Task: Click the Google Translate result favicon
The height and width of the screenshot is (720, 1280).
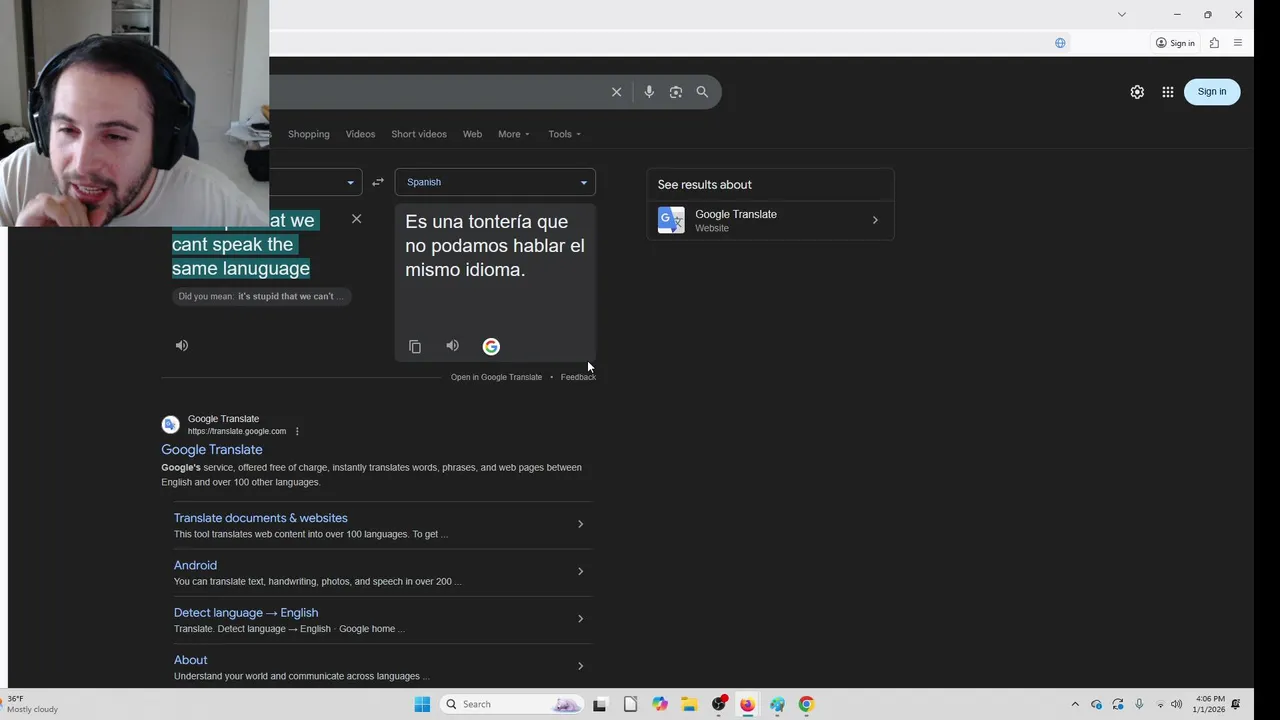Action: pyautogui.click(x=170, y=425)
